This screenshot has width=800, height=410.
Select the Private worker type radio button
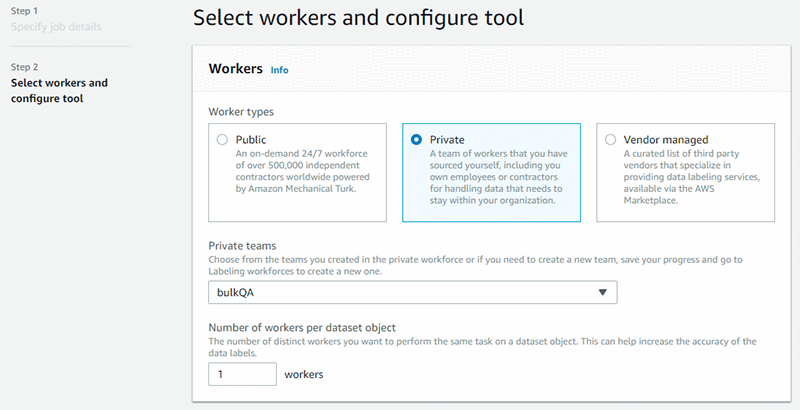(416, 140)
